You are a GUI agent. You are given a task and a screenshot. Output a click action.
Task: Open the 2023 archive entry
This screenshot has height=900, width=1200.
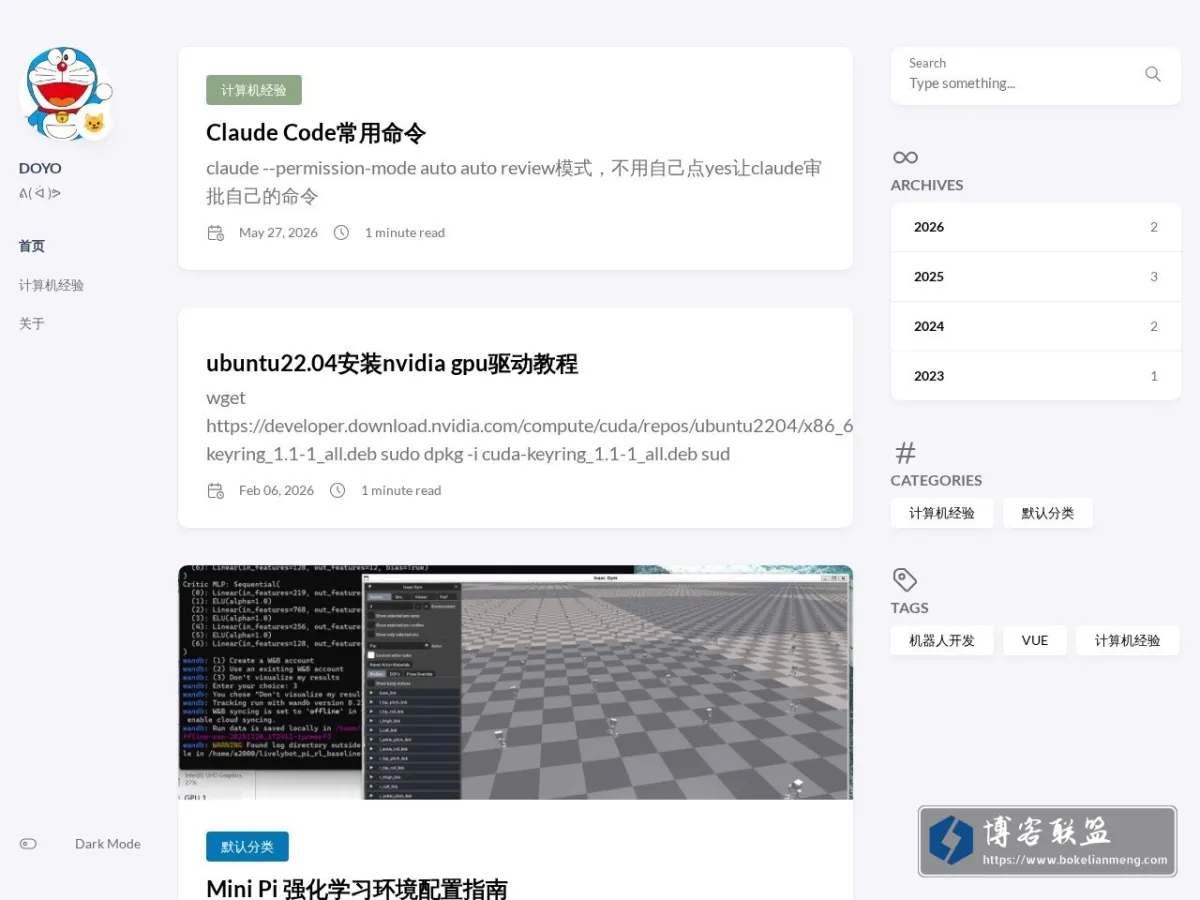point(1036,376)
